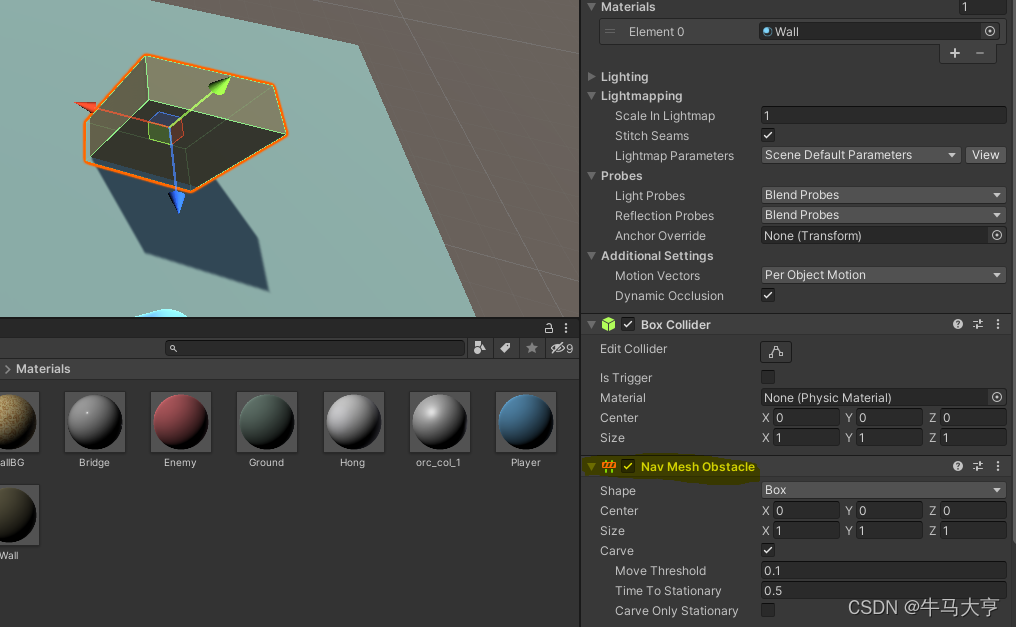Open Motion Vectors dropdown
The image size is (1016, 627).
[883, 275]
